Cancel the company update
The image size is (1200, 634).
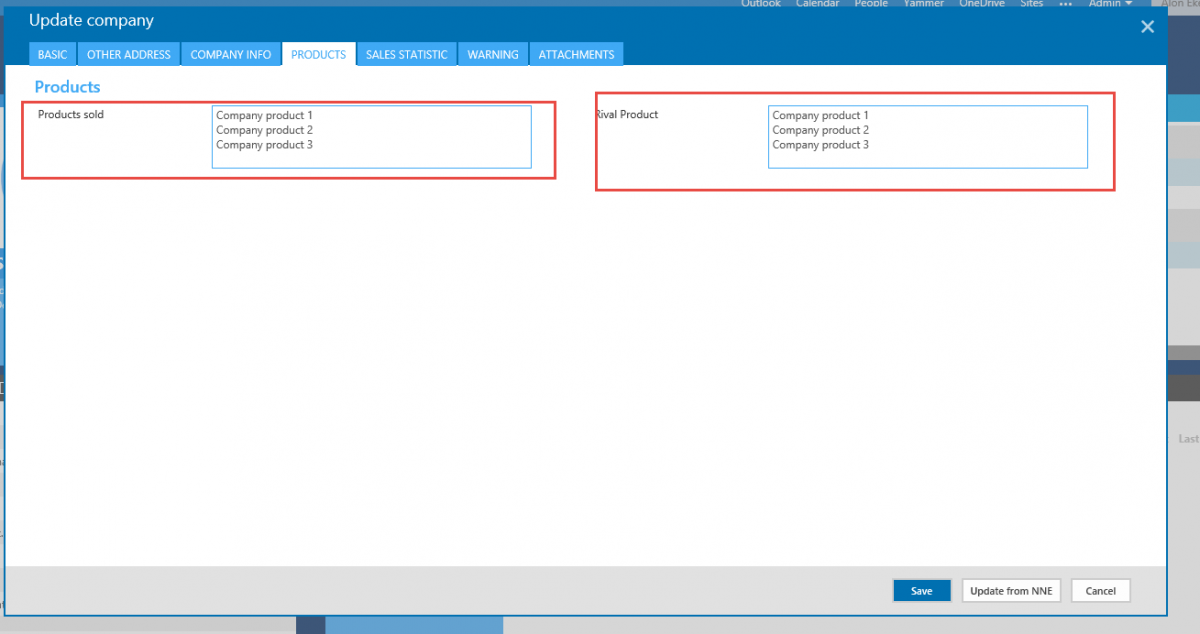1100,591
